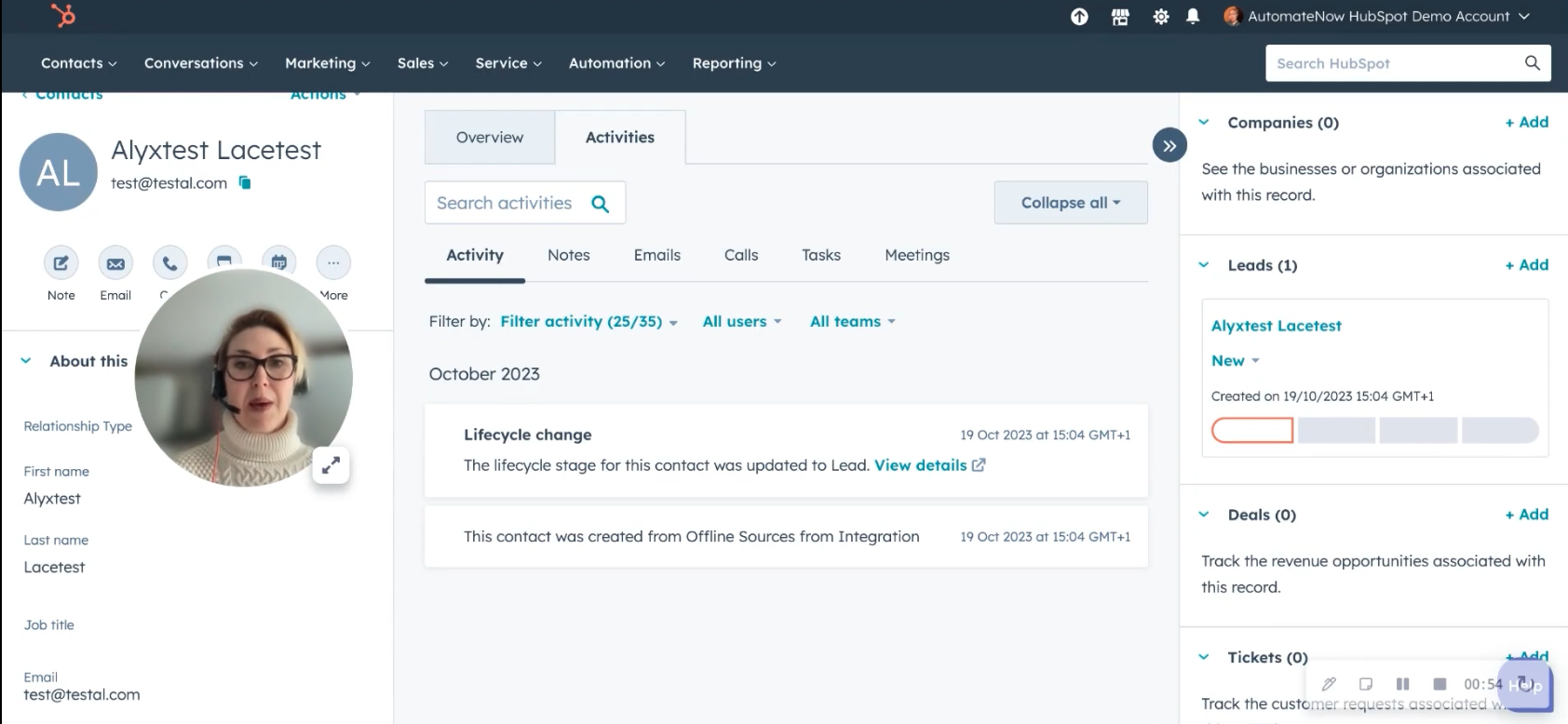The image size is (1568, 724).
Task: Click the Last name value Lacetest
Action: [x=54, y=568]
